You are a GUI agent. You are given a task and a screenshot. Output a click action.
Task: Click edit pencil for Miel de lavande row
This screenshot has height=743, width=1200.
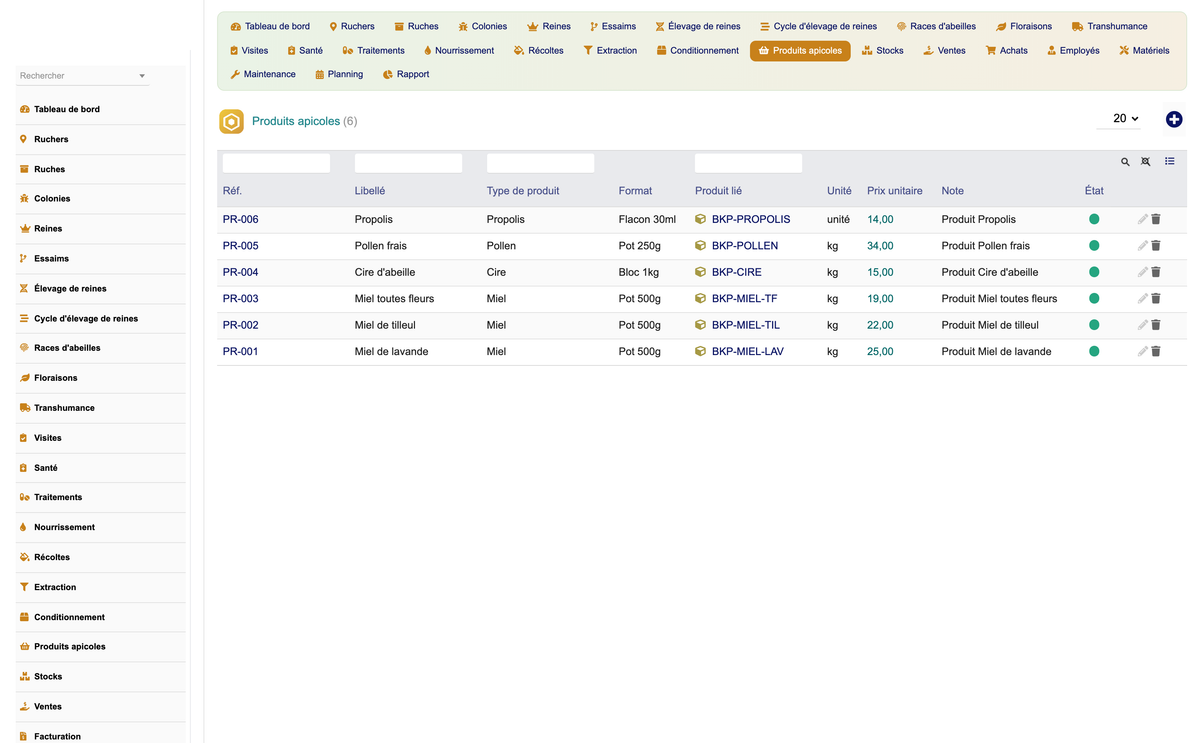pyautogui.click(x=1143, y=352)
